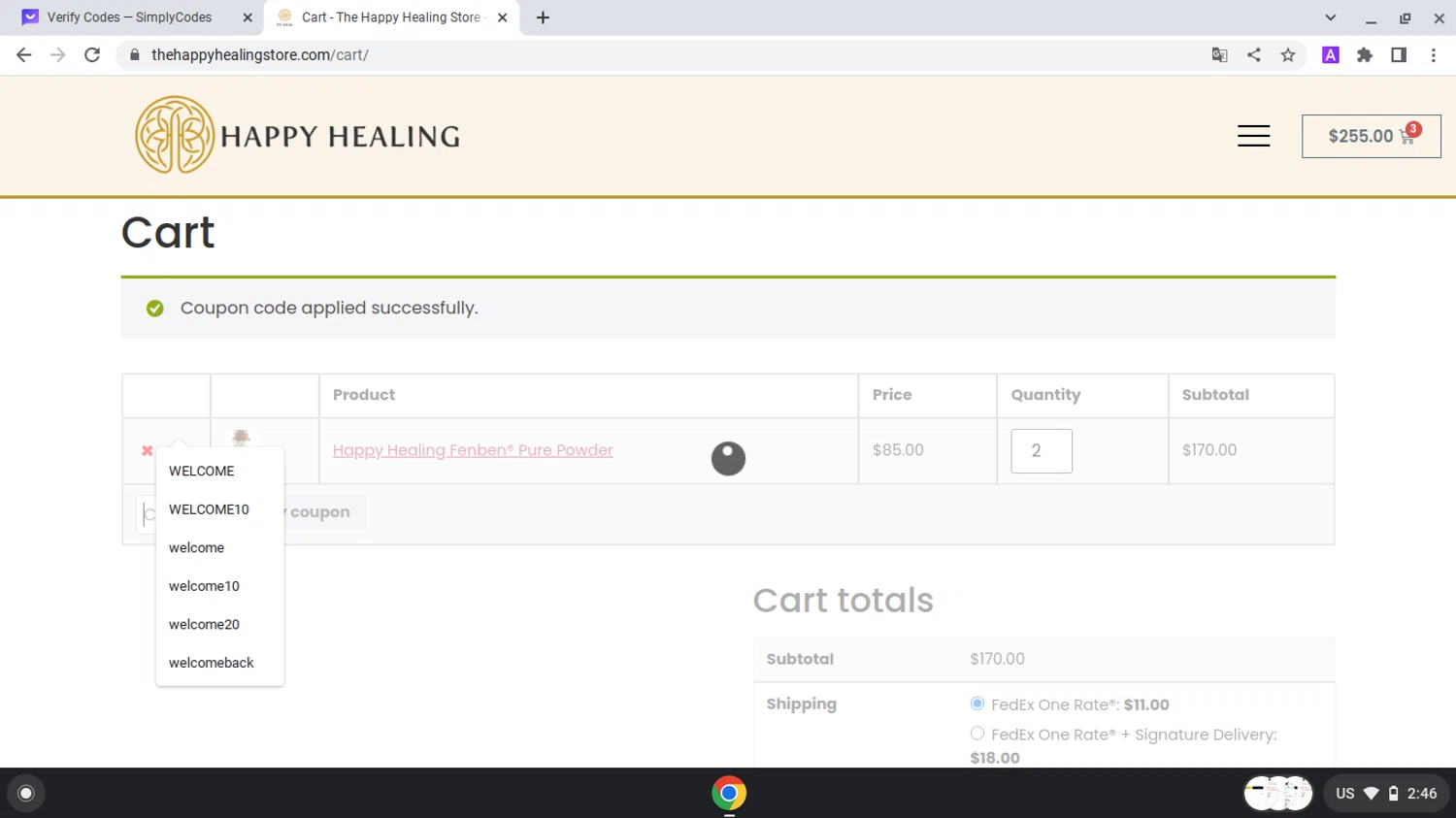Click the share page icon
Viewport: 1456px width, 818px height.
coord(1254,55)
